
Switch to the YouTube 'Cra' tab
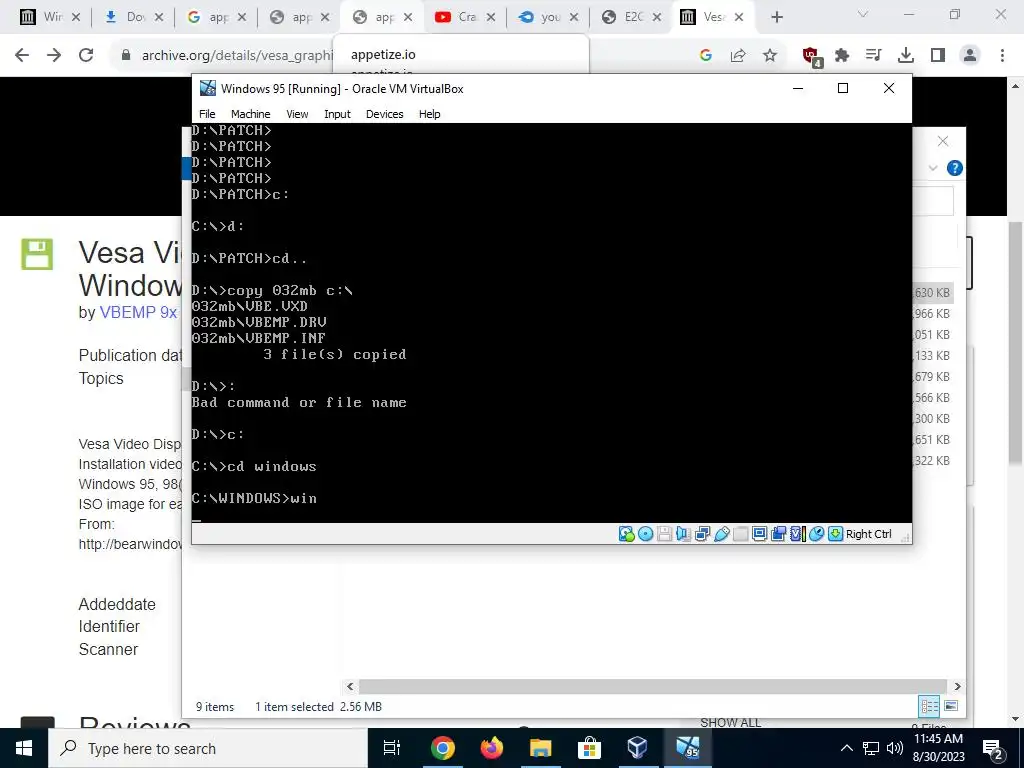(x=455, y=17)
